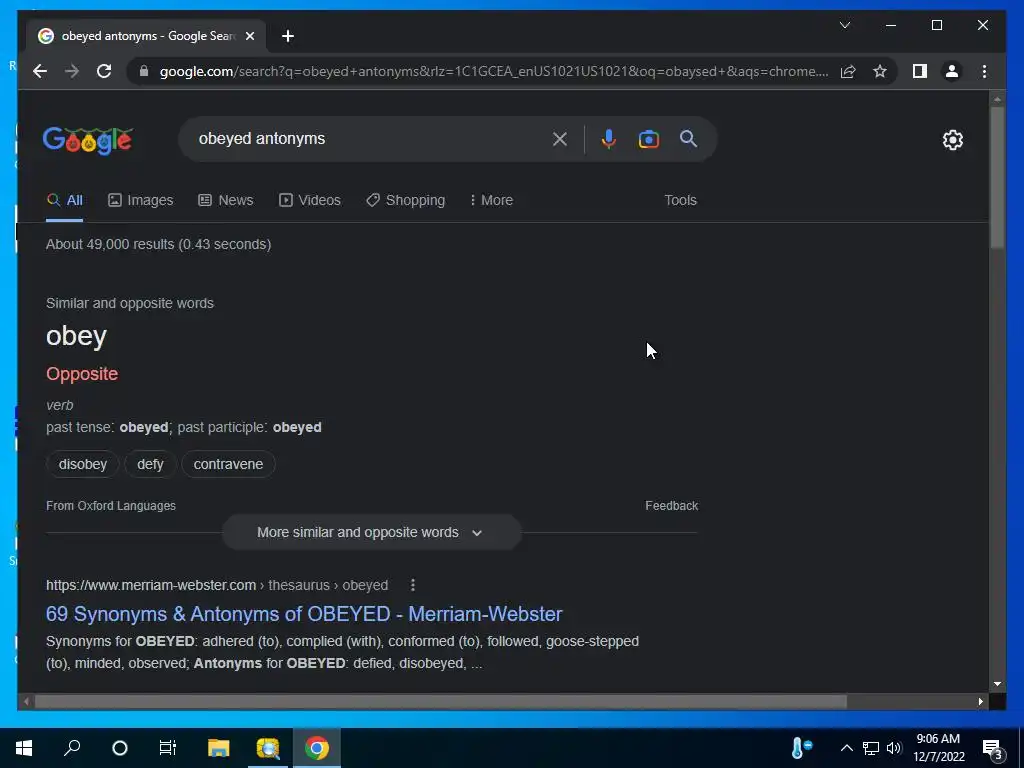Viewport: 1024px width, 768px height.
Task: Open the Windows Start menu
Action: point(24,748)
